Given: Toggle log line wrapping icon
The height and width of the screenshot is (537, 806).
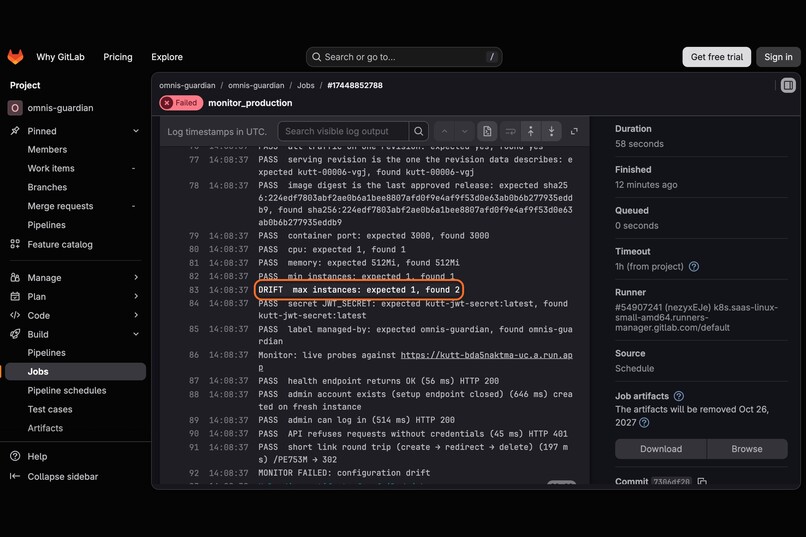Looking at the screenshot, I should click(x=510, y=132).
